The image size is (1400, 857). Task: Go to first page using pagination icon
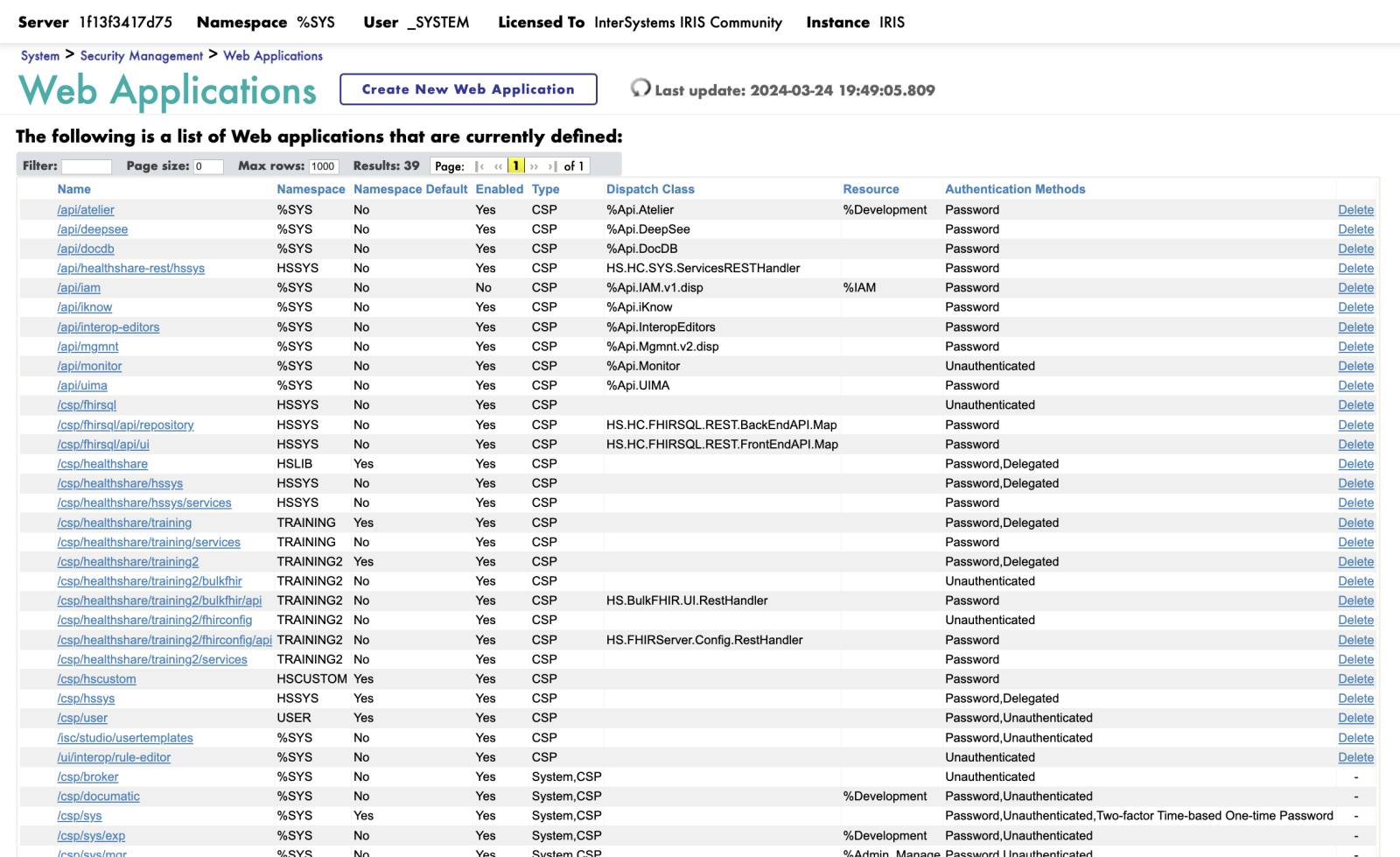[x=479, y=166]
